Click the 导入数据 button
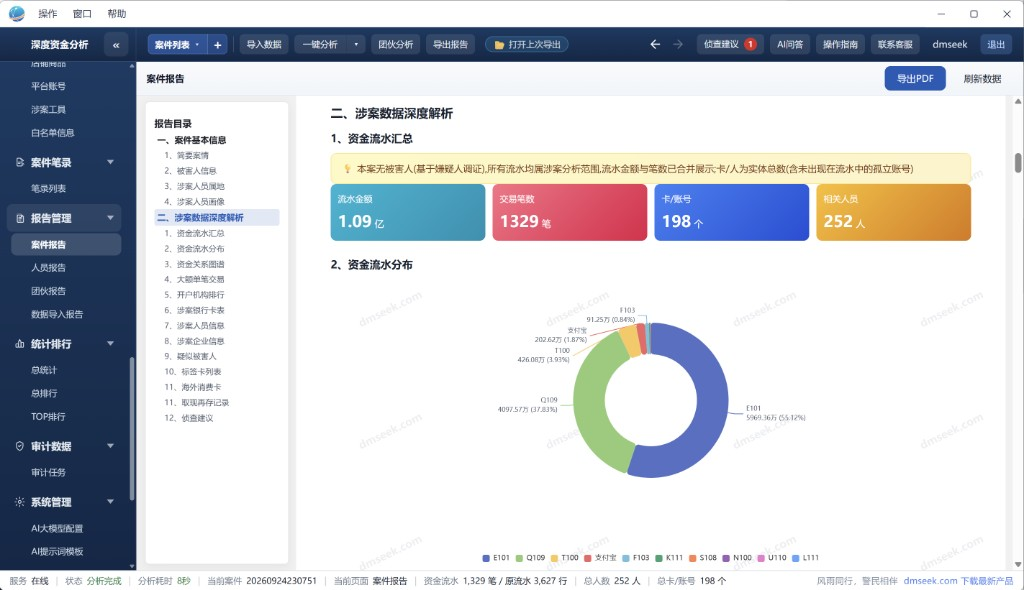Viewport: 1024px width, 590px height. click(x=264, y=45)
